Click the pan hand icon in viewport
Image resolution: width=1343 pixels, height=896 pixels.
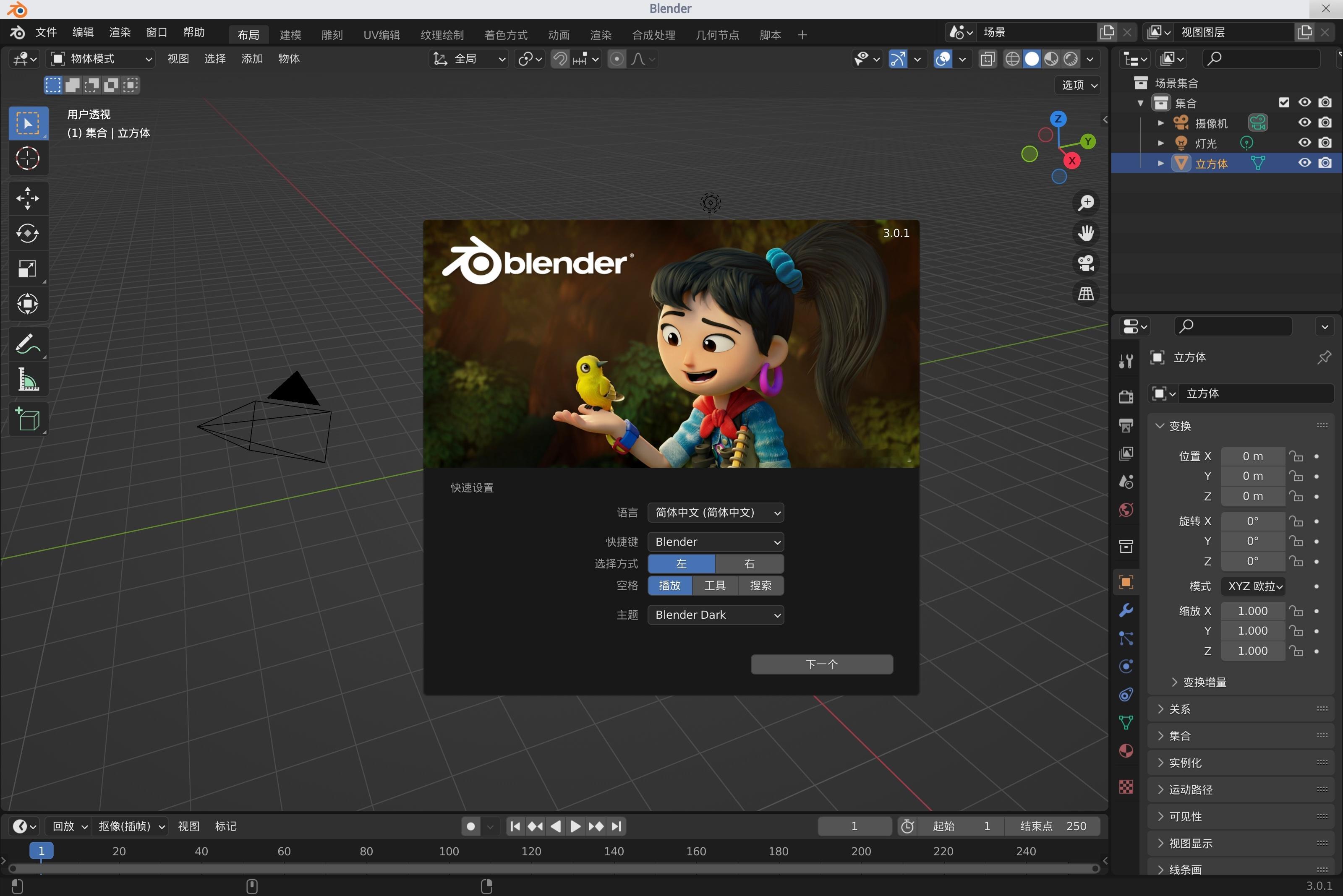click(x=1086, y=233)
